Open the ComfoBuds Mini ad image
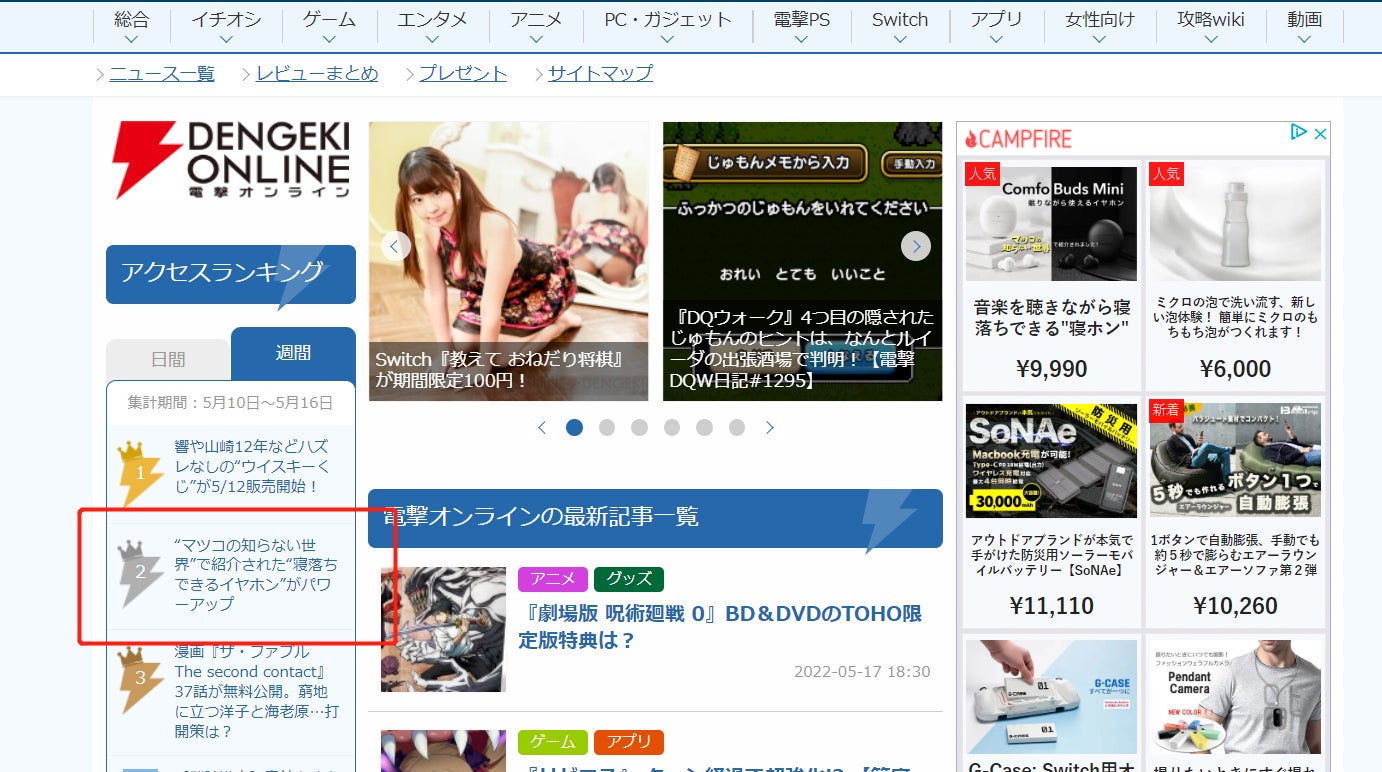The image size is (1382, 772). (x=1051, y=224)
